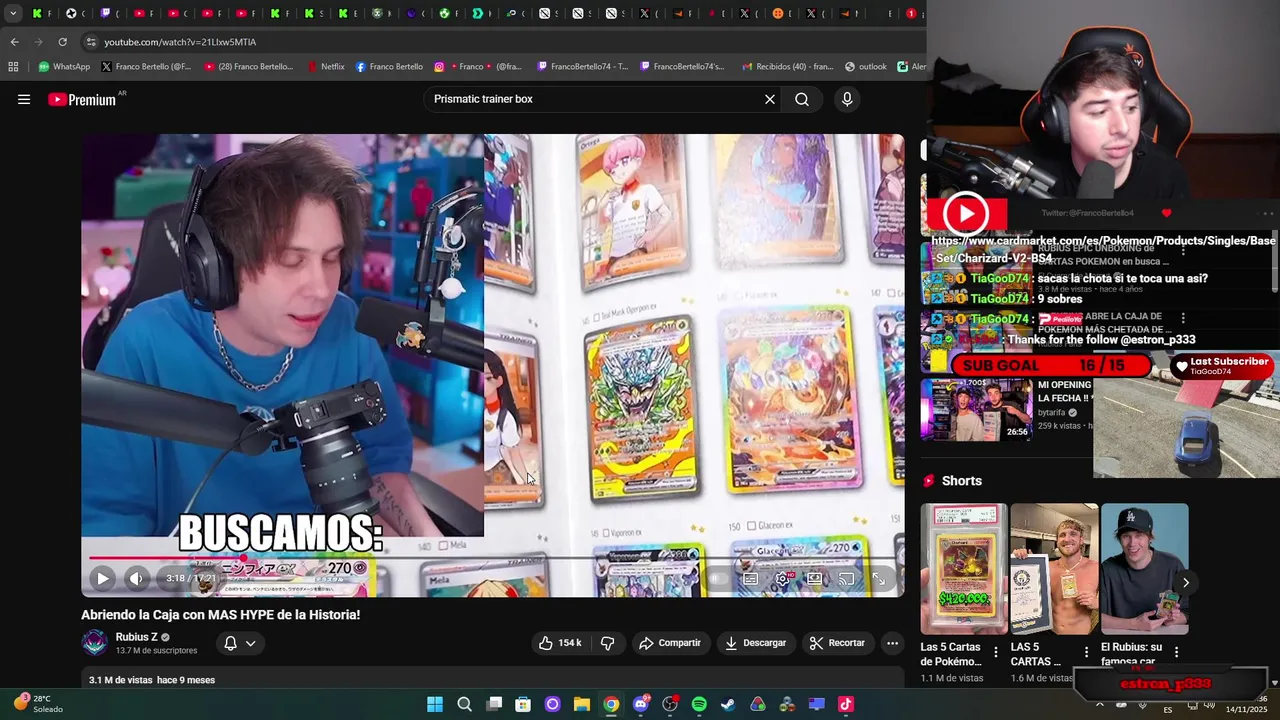Clear the search text with the X
Image resolution: width=1280 pixels, height=720 pixels.
click(x=770, y=99)
